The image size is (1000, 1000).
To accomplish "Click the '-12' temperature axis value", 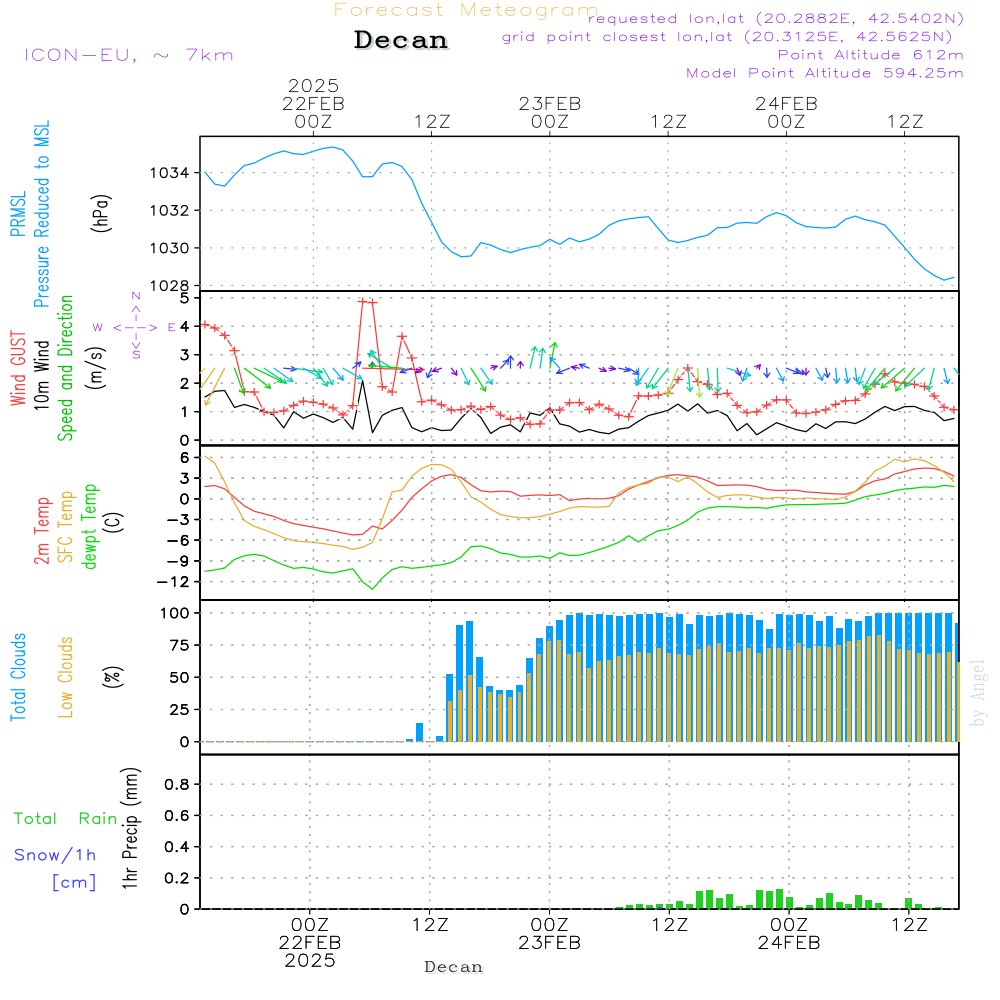I will [173, 582].
